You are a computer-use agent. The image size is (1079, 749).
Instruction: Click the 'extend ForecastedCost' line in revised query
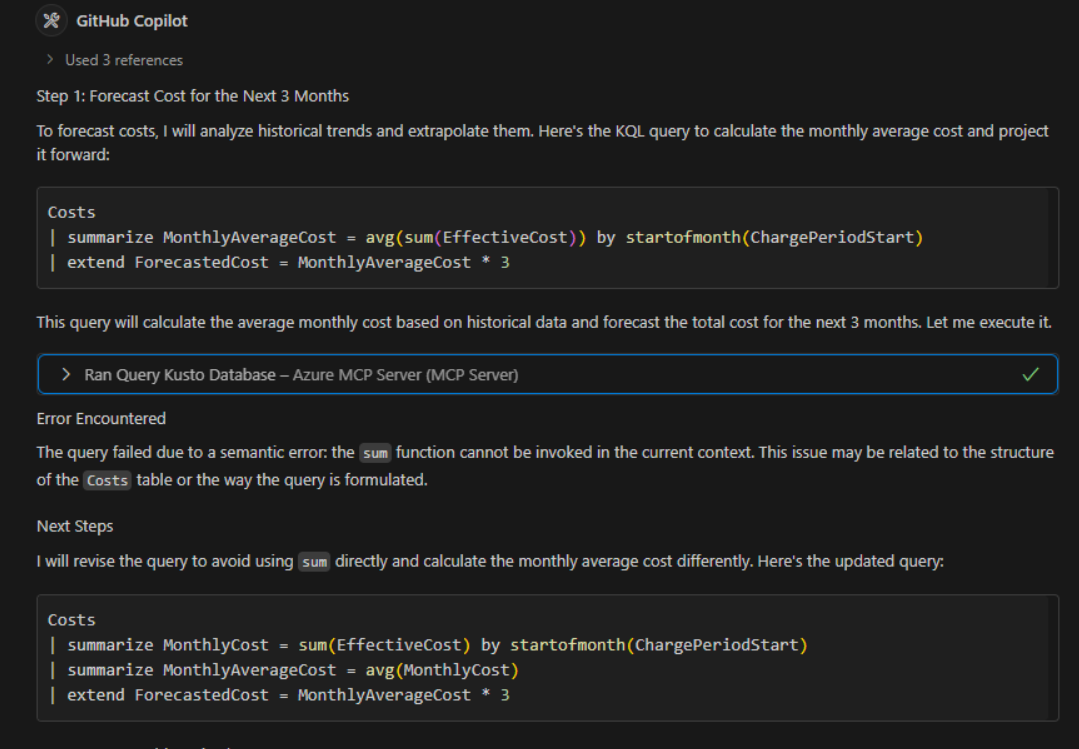click(x=279, y=695)
